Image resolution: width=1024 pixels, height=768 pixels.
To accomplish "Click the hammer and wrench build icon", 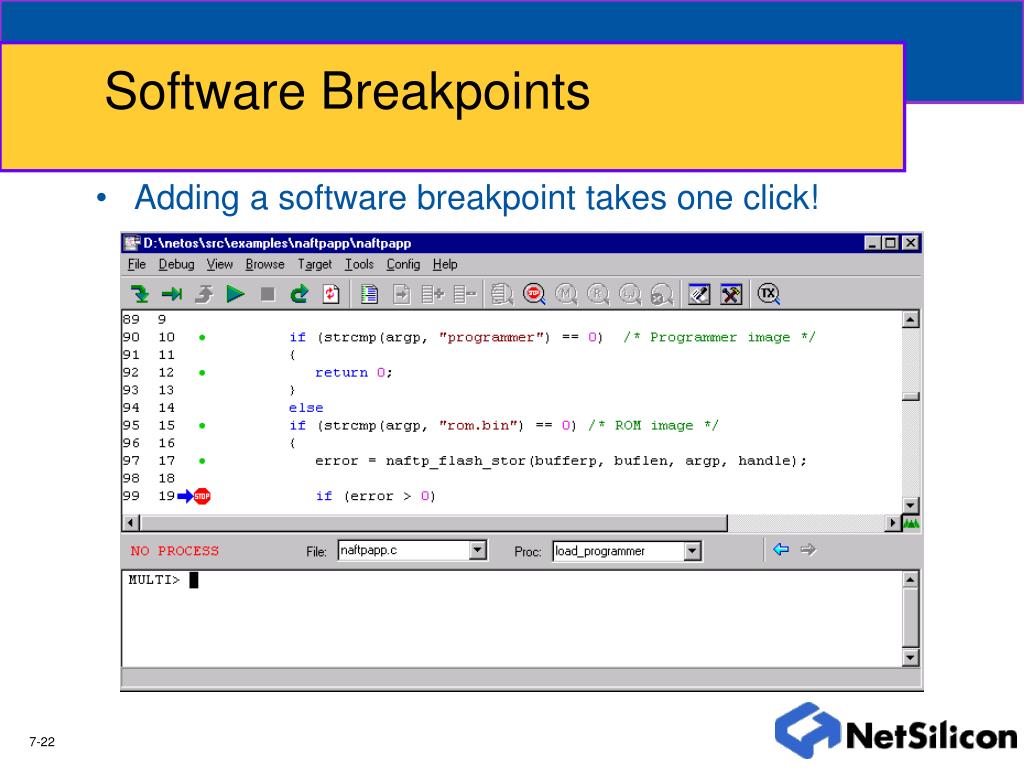I will (x=732, y=294).
